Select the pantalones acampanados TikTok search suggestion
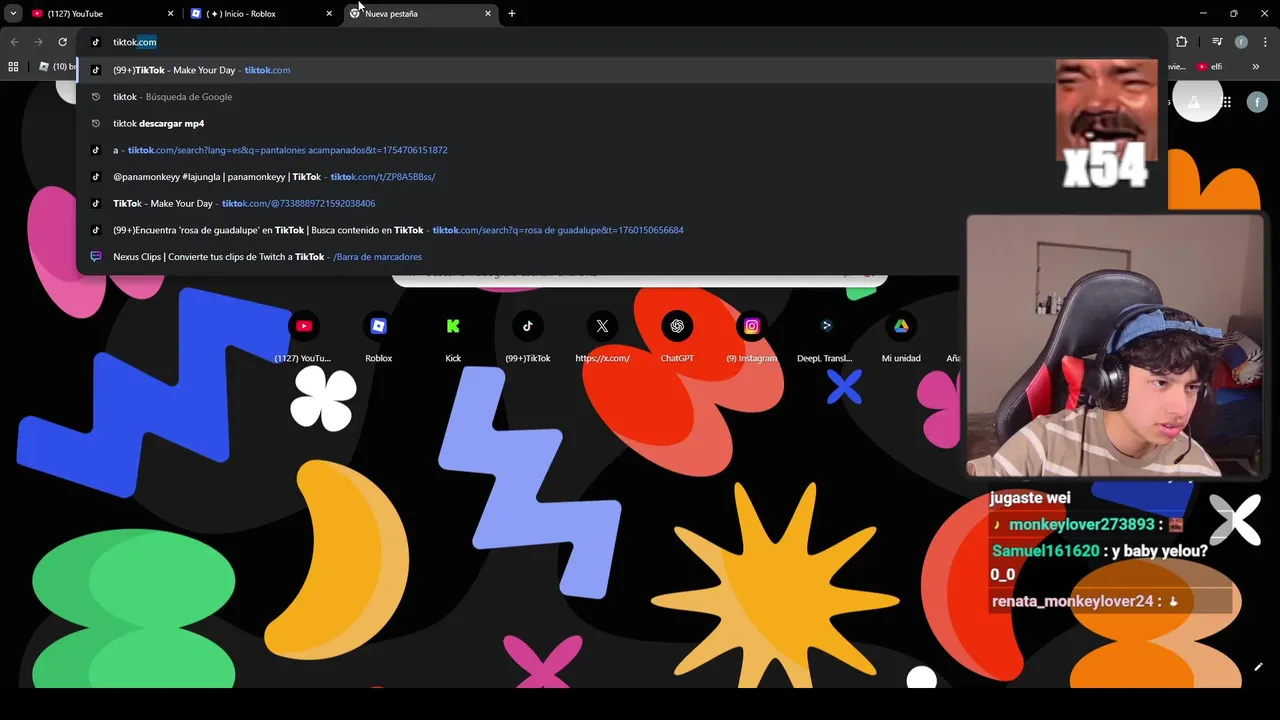Image resolution: width=1280 pixels, height=720 pixels. point(620,150)
